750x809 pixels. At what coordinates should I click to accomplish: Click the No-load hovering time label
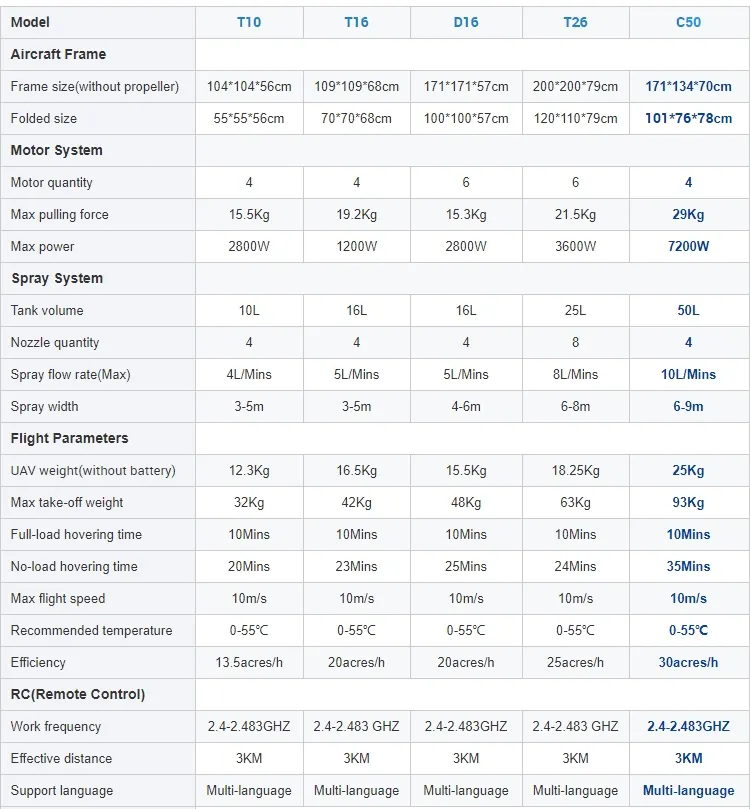[74, 566]
